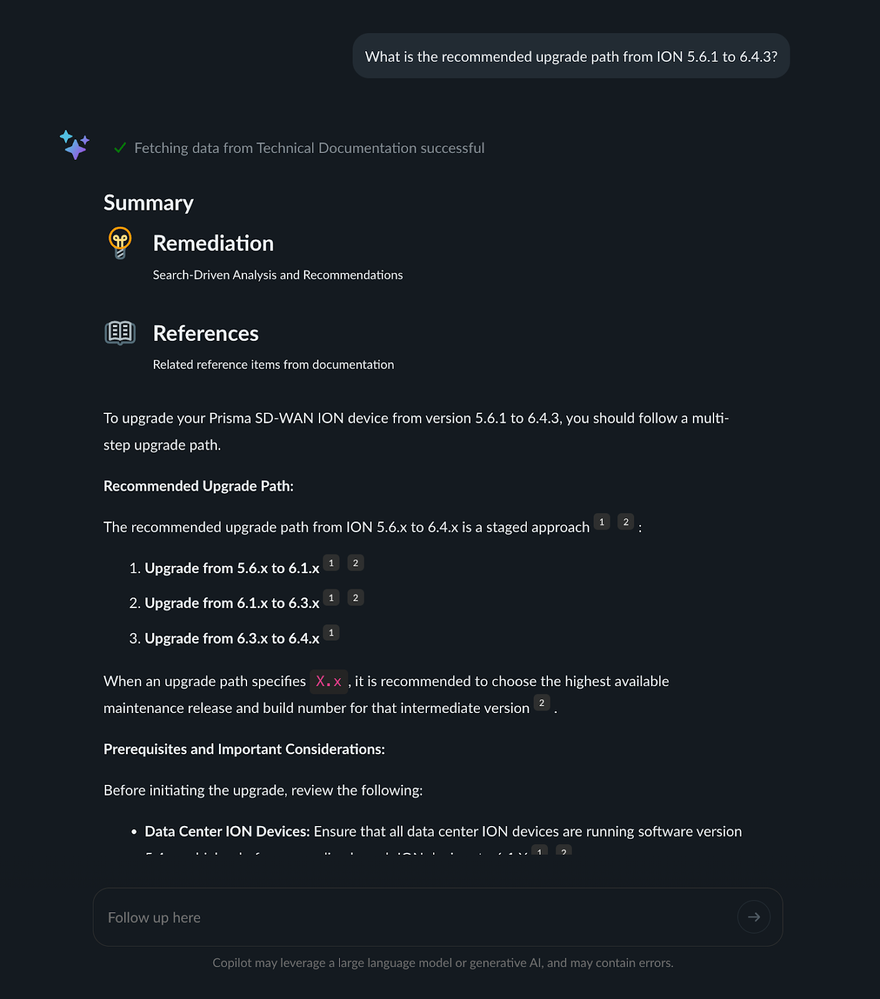Click the lightbulb icon beside Remediation
This screenshot has height=999, width=880.
(x=120, y=242)
